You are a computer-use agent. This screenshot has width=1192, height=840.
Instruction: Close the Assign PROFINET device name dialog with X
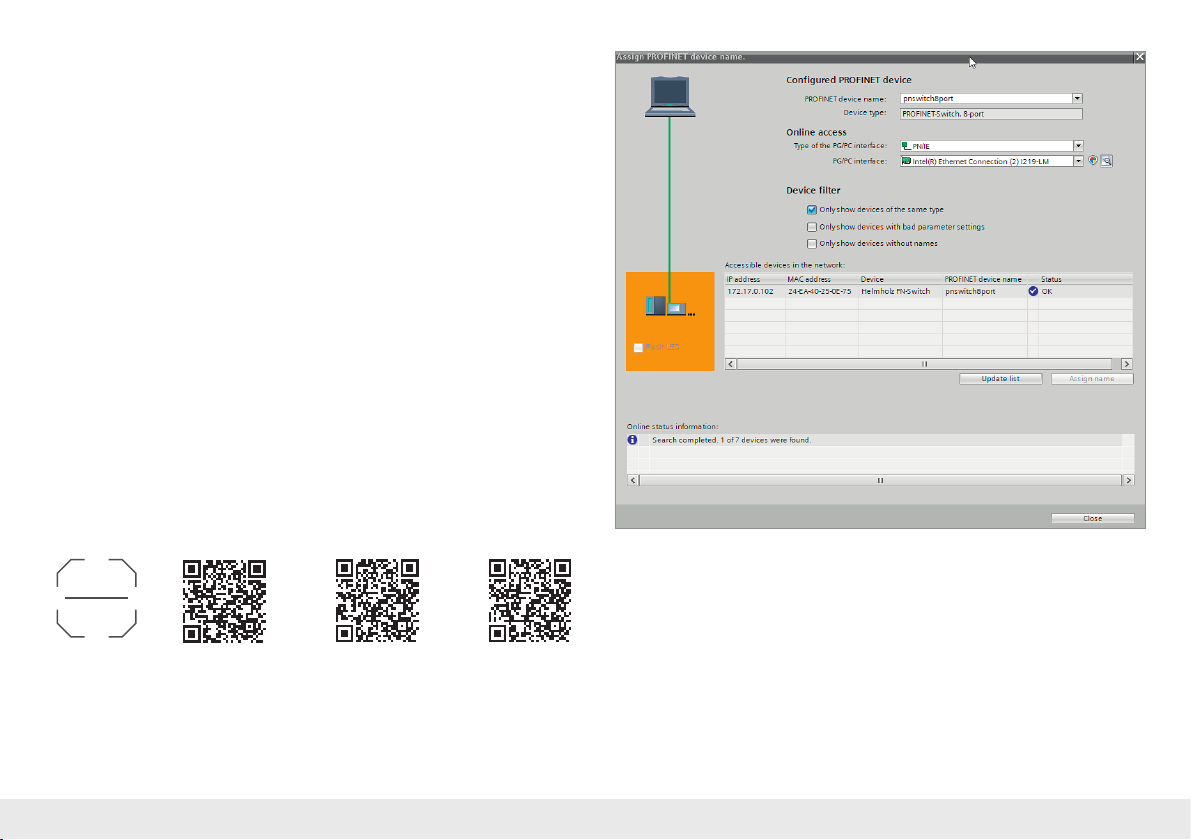[x=1139, y=57]
